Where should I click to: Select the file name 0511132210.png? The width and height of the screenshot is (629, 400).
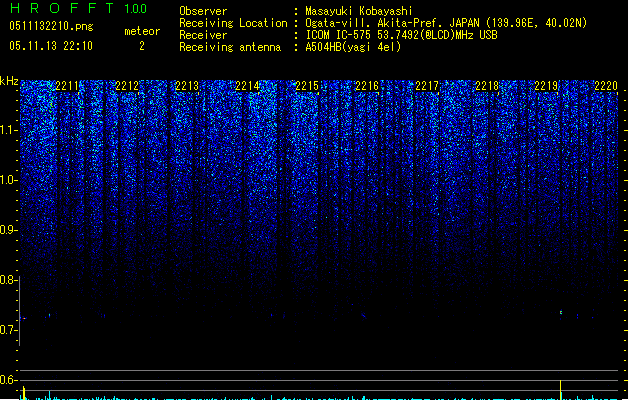click(x=51, y=26)
